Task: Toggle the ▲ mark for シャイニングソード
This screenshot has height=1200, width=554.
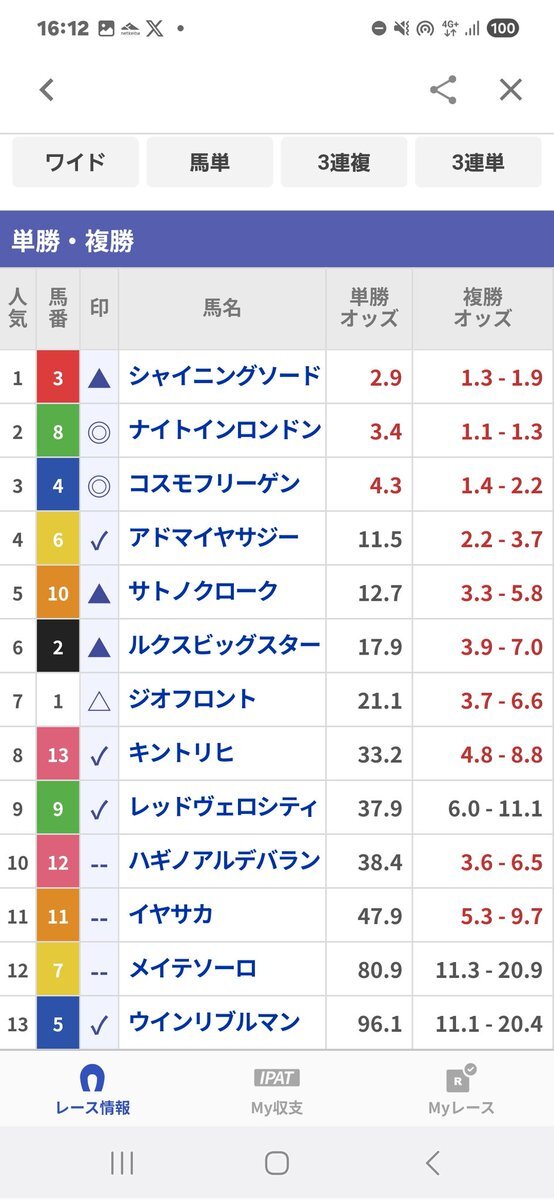Action: [99, 378]
